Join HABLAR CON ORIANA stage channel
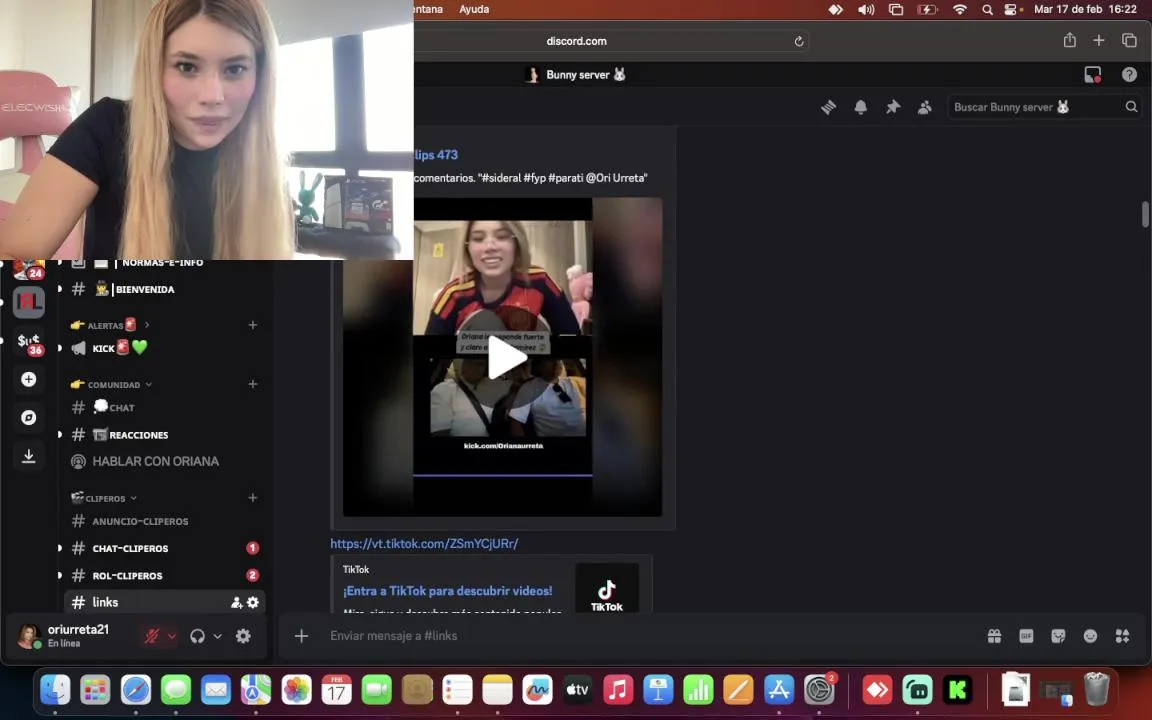This screenshot has height=720, width=1152. [165, 461]
